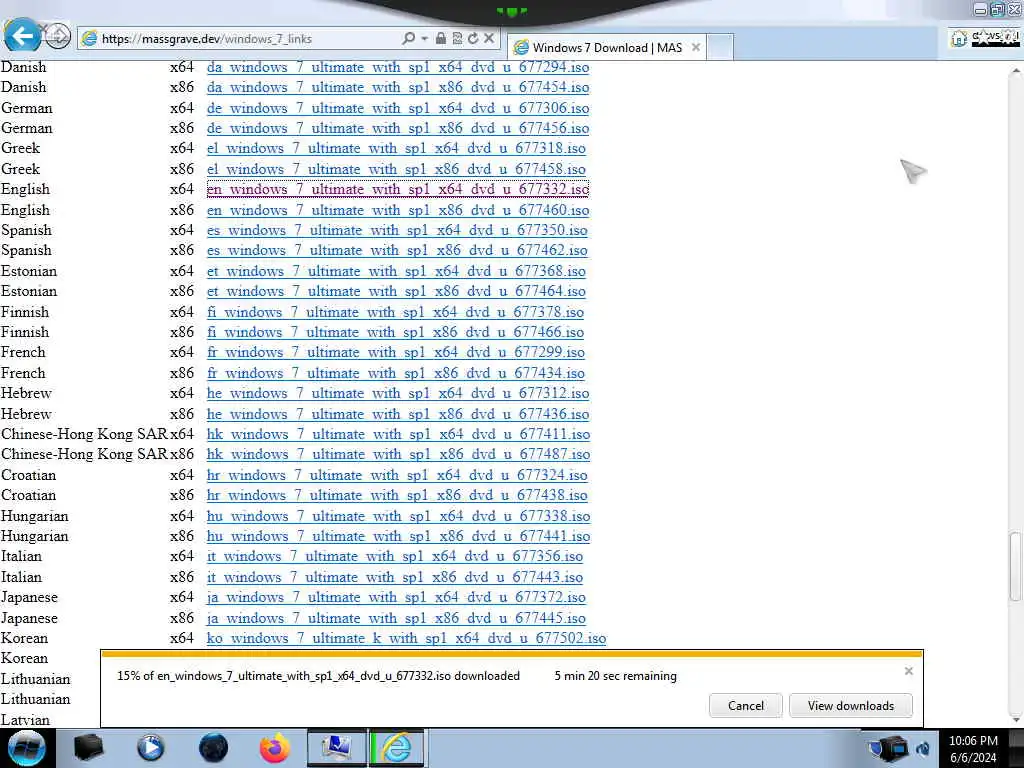
Task: Open Croatian x86 677438.iso link
Action: pos(397,496)
